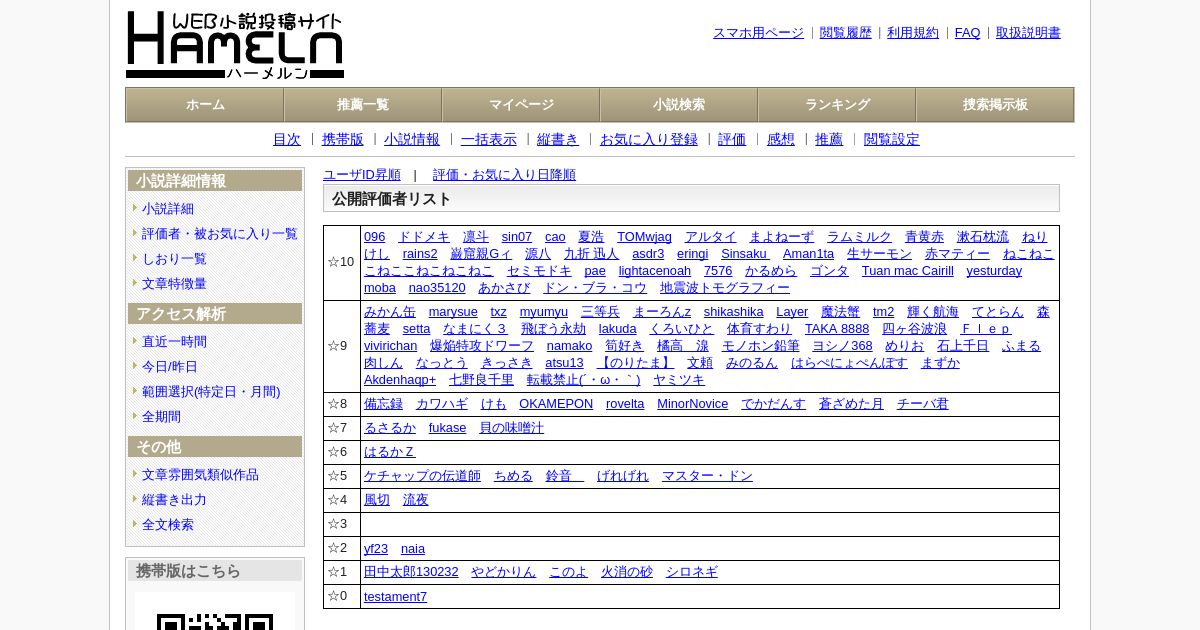The image size is (1200, 630).
Task: Go to 目次 submenu link
Action: (x=287, y=140)
